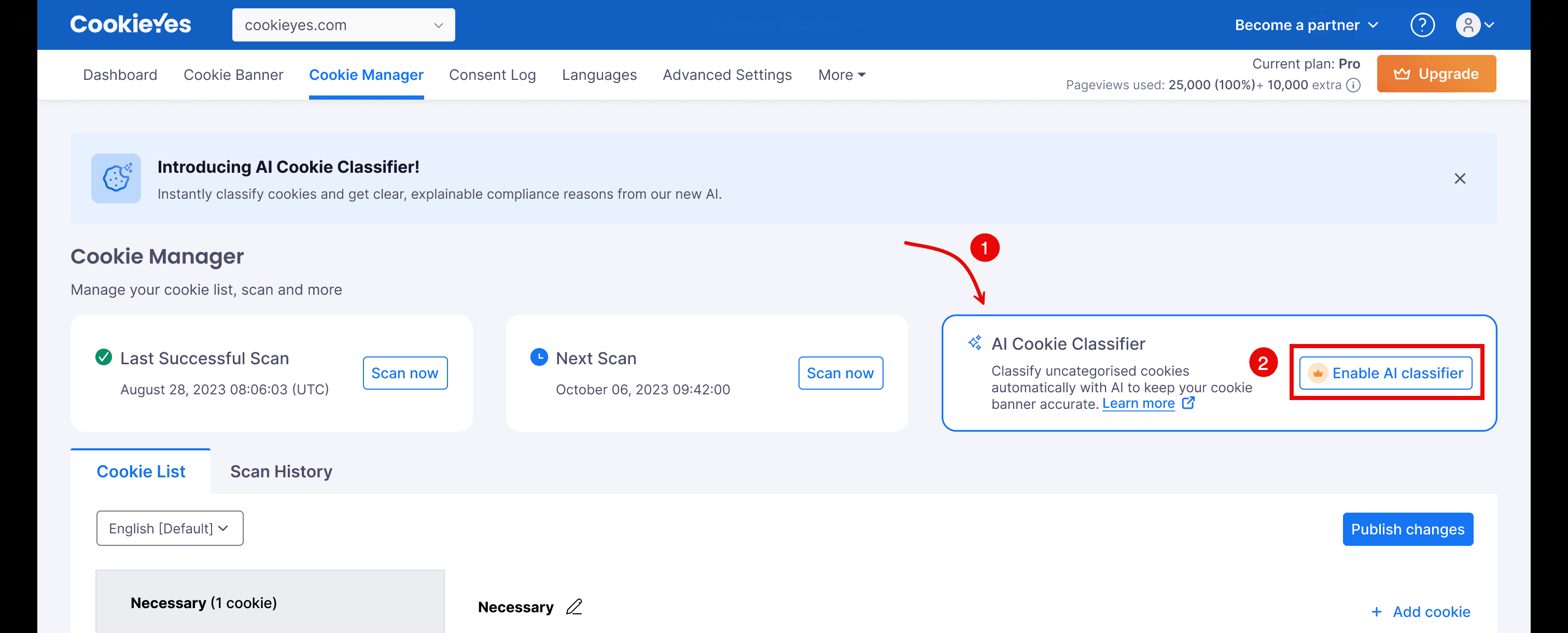Image resolution: width=1568 pixels, height=633 pixels.
Task: Open the Consent Log tab
Action: coord(492,75)
